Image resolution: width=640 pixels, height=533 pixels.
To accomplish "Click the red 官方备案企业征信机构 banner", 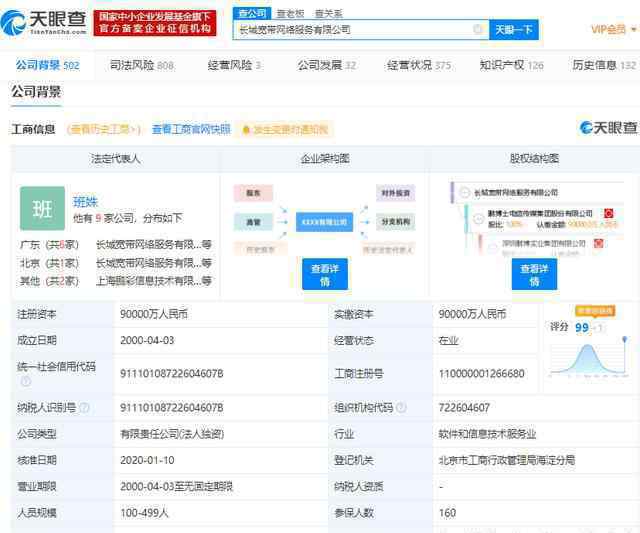I will pos(155,23).
